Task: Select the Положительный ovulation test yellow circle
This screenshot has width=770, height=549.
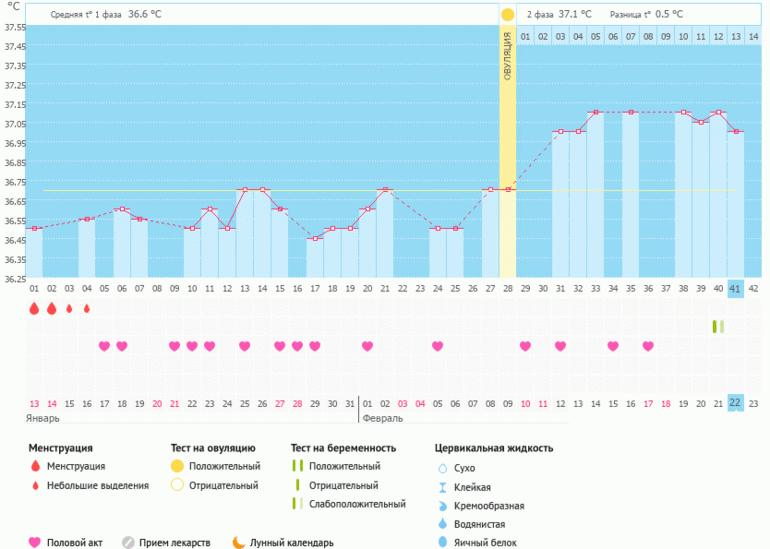Action: [177, 466]
